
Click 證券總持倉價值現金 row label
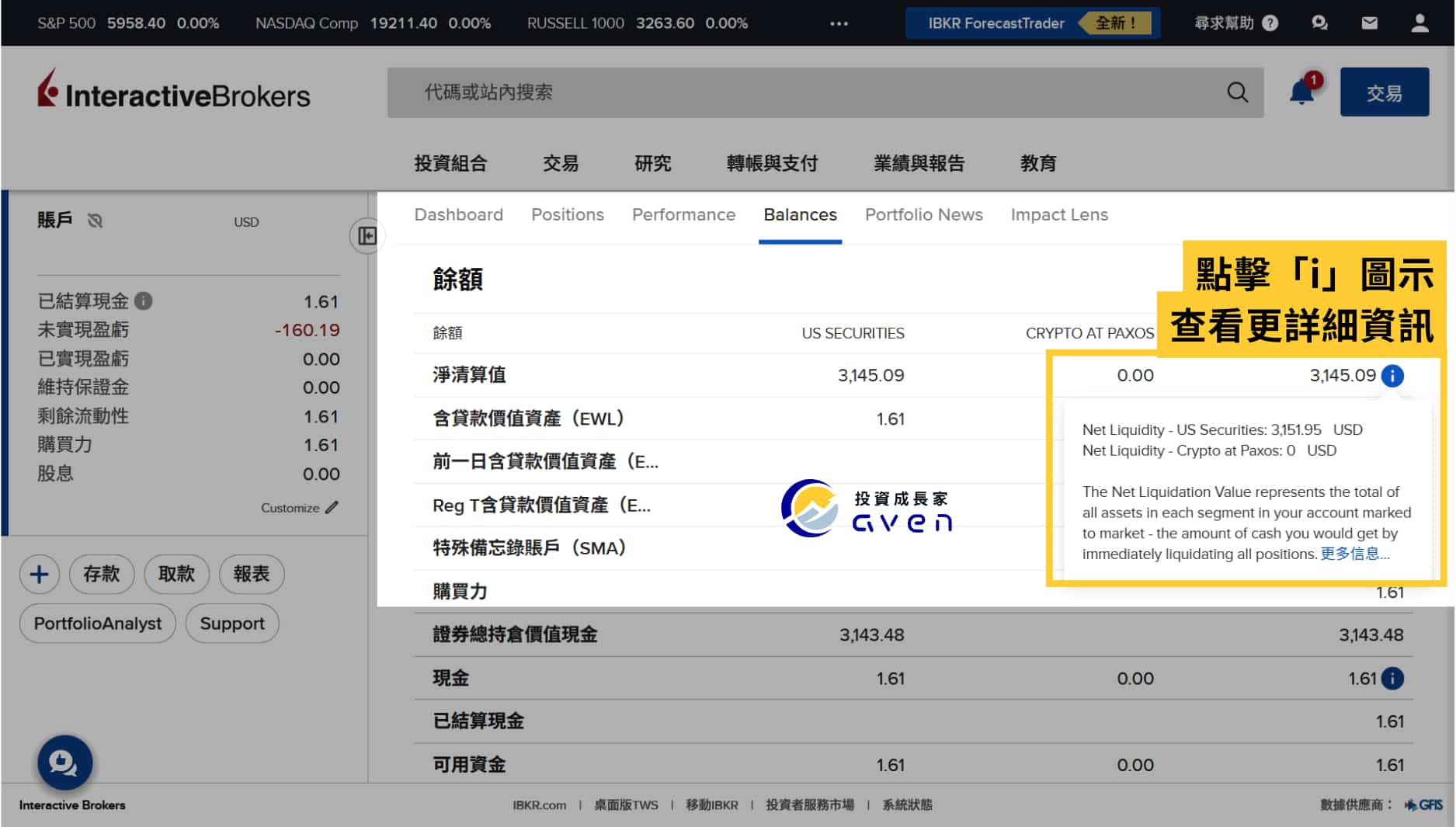click(515, 634)
